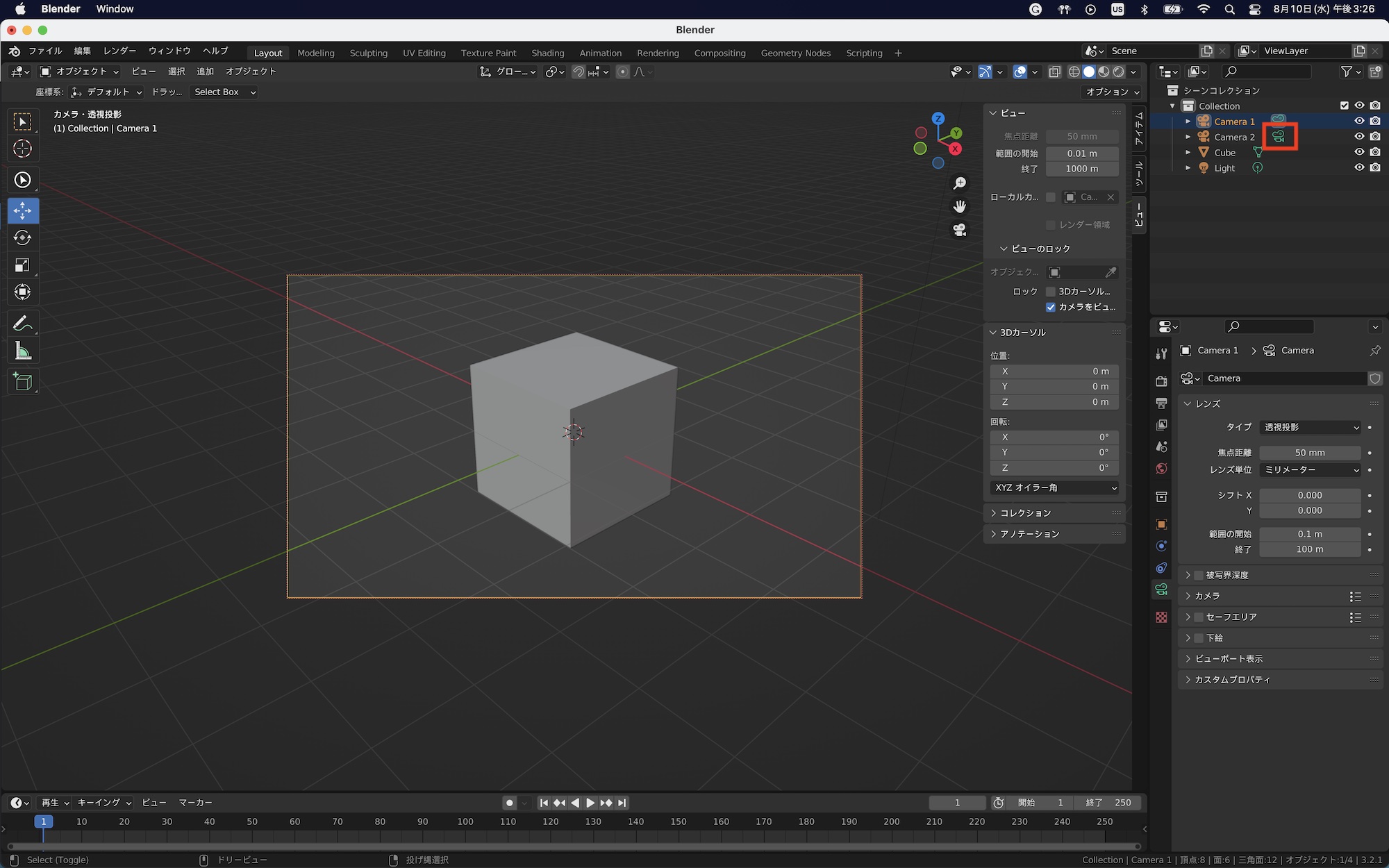Open the Camera data properties tab
Image resolution: width=1389 pixels, height=868 pixels.
click(1161, 590)
